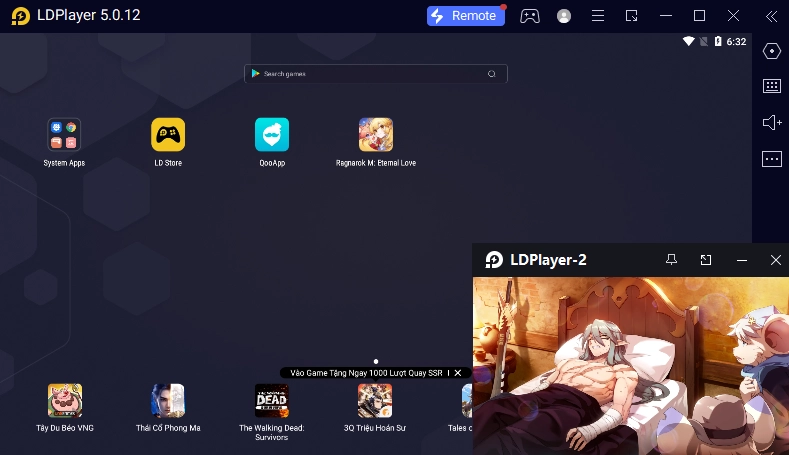Close the Vào Game promo banner

[457, 373]
